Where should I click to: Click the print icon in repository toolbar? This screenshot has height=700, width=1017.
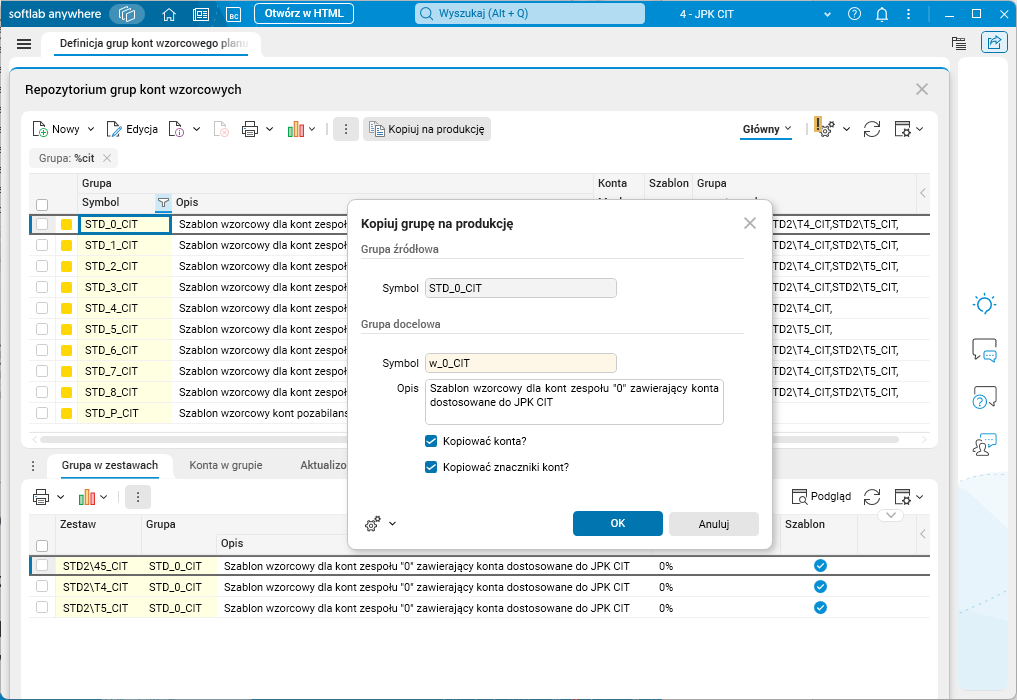pyautogui.click(x=250, y=129)
